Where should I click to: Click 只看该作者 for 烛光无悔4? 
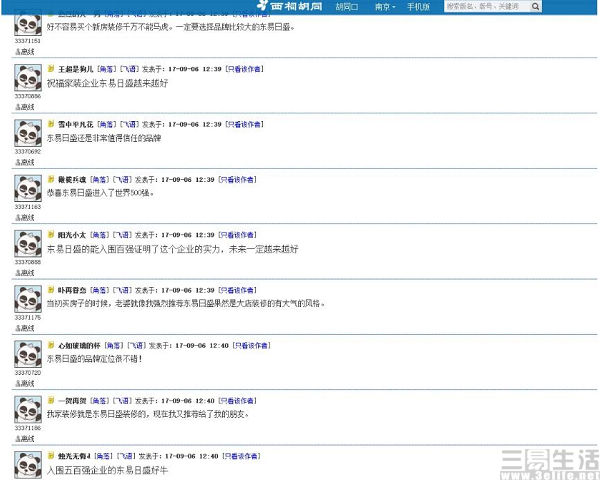[241, 456]
